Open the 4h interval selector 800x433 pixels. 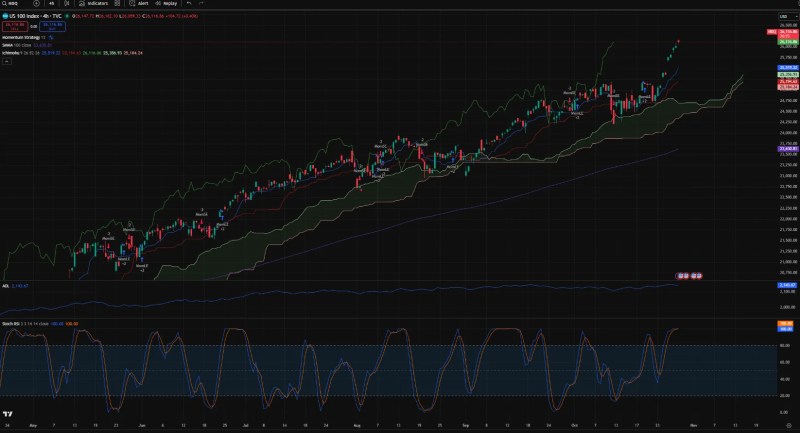click(x=52, y=4)
